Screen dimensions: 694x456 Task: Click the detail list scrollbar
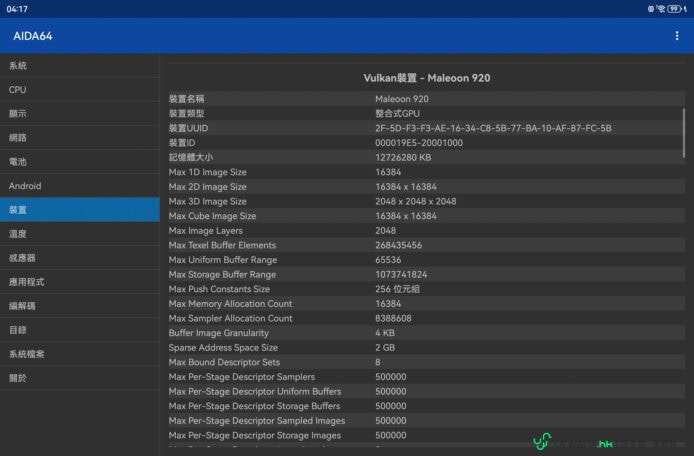[684, 133]
